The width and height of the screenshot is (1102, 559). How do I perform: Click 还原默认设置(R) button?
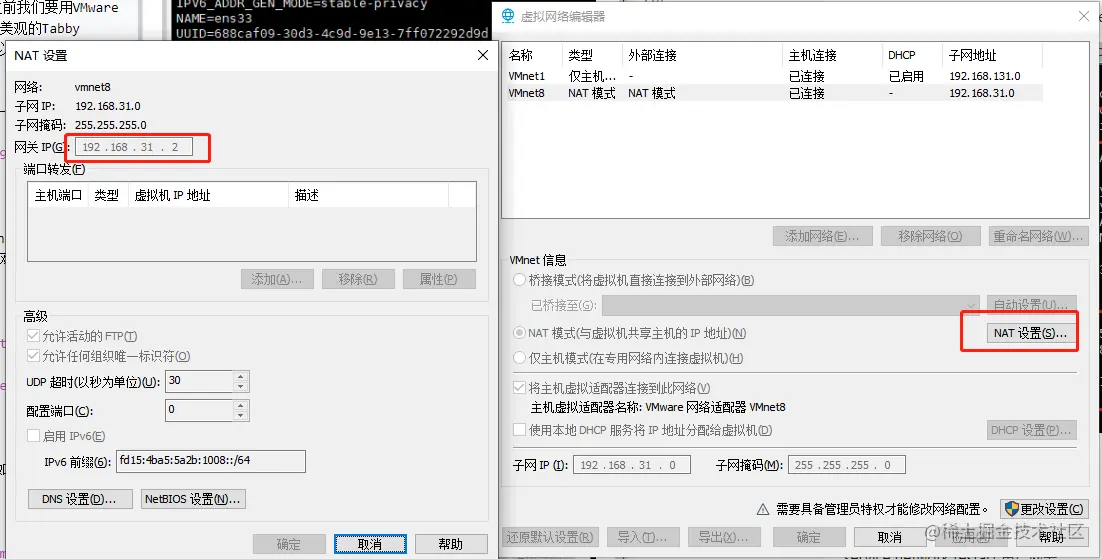pos(551,537)
